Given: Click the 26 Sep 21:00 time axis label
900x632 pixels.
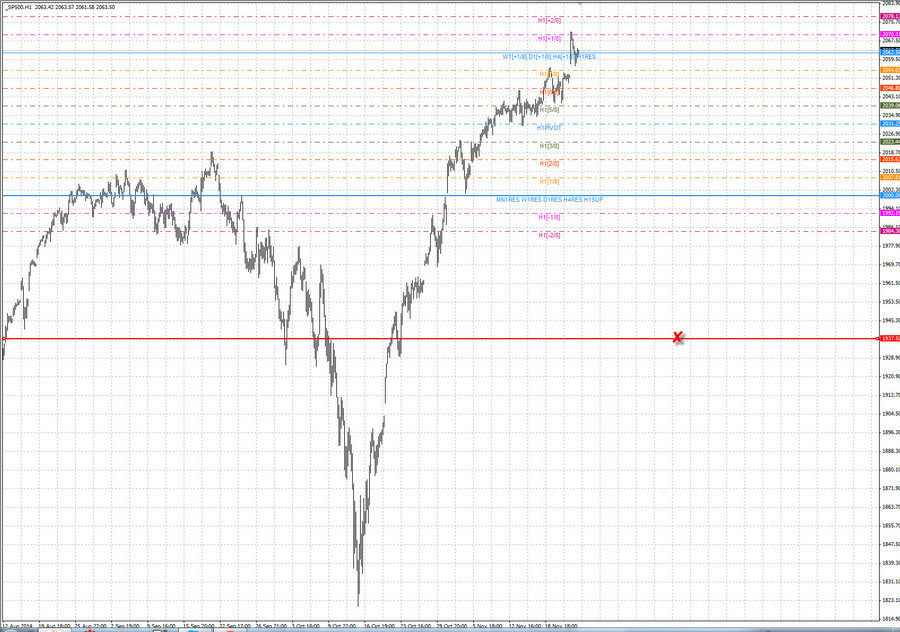Looking at the screenshot, I should 271,626.
